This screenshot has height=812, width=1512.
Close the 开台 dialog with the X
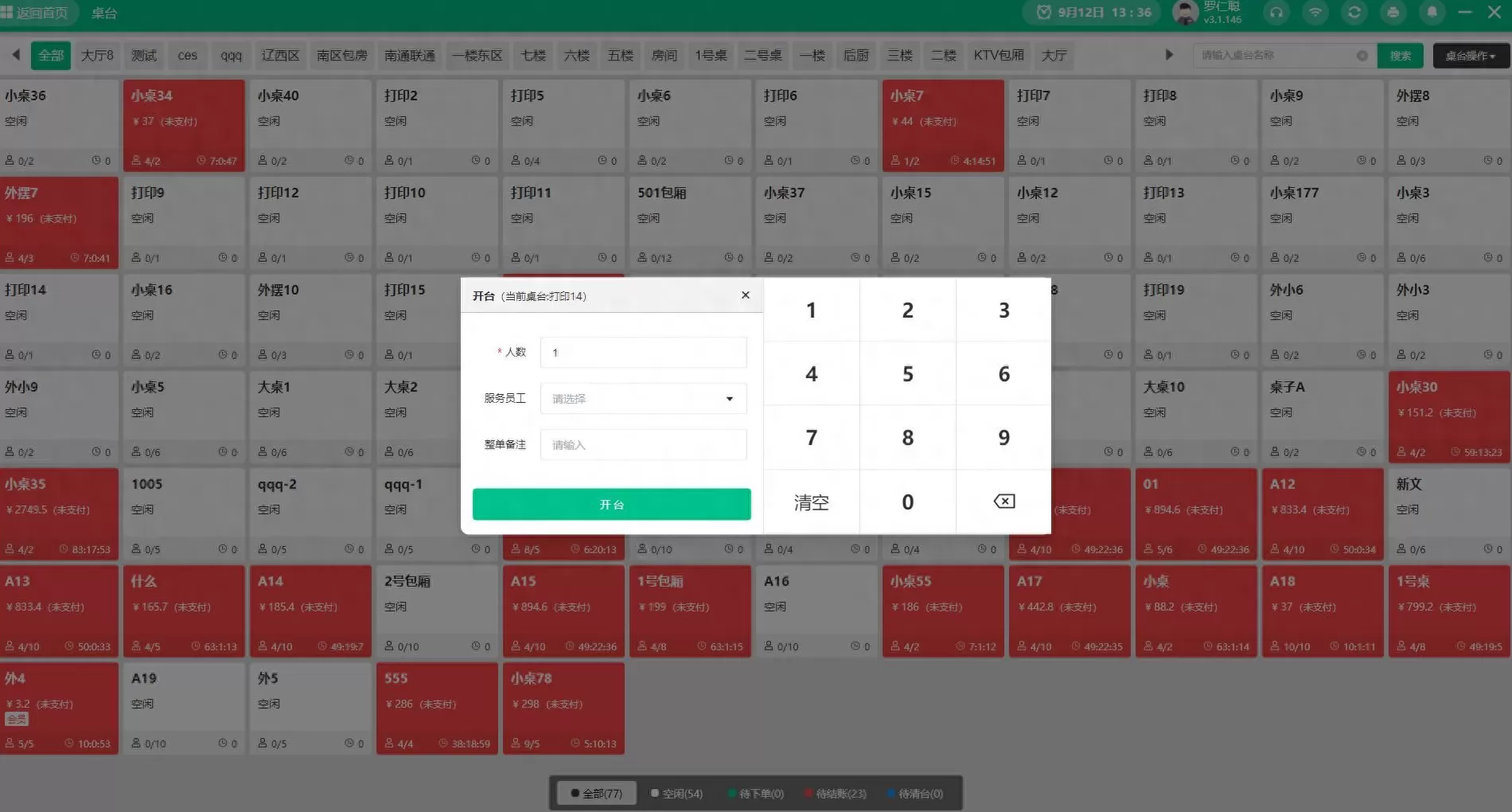745,295
